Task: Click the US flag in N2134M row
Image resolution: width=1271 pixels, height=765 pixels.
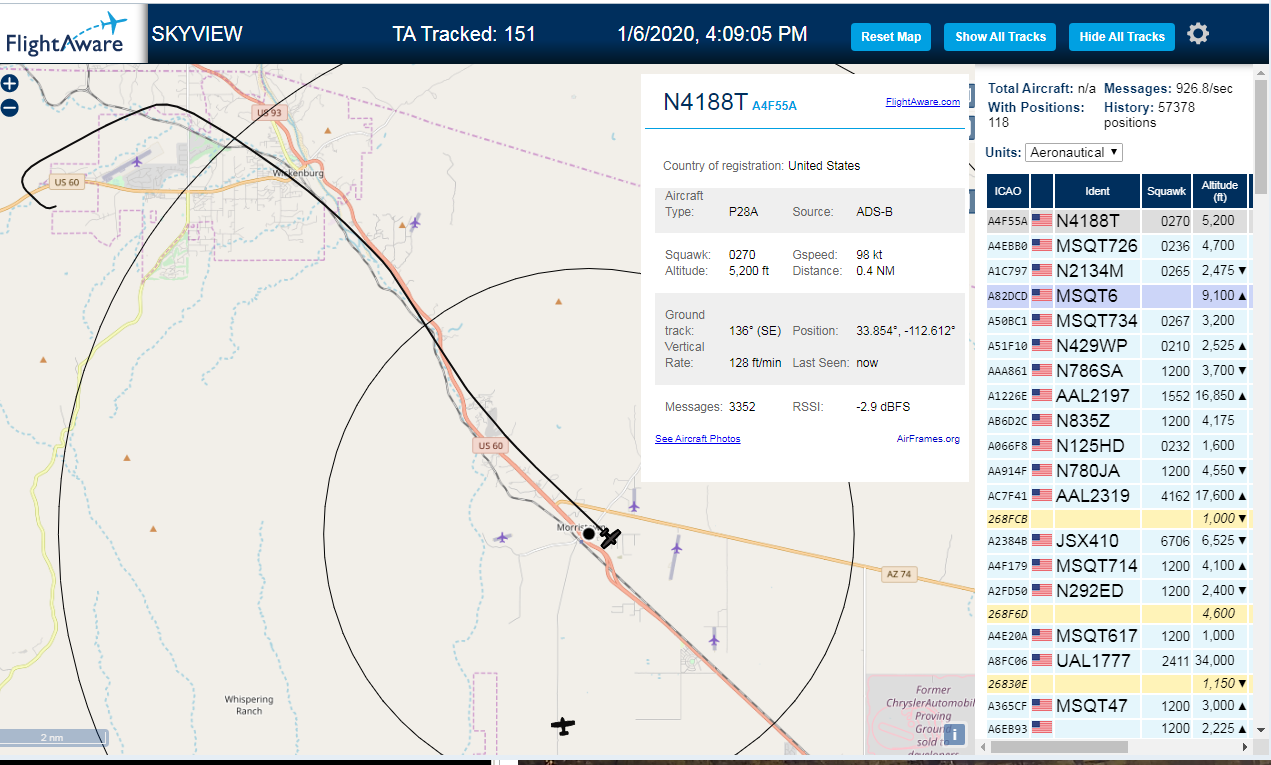Action: pyautogui.click(x=1042, y=271)
